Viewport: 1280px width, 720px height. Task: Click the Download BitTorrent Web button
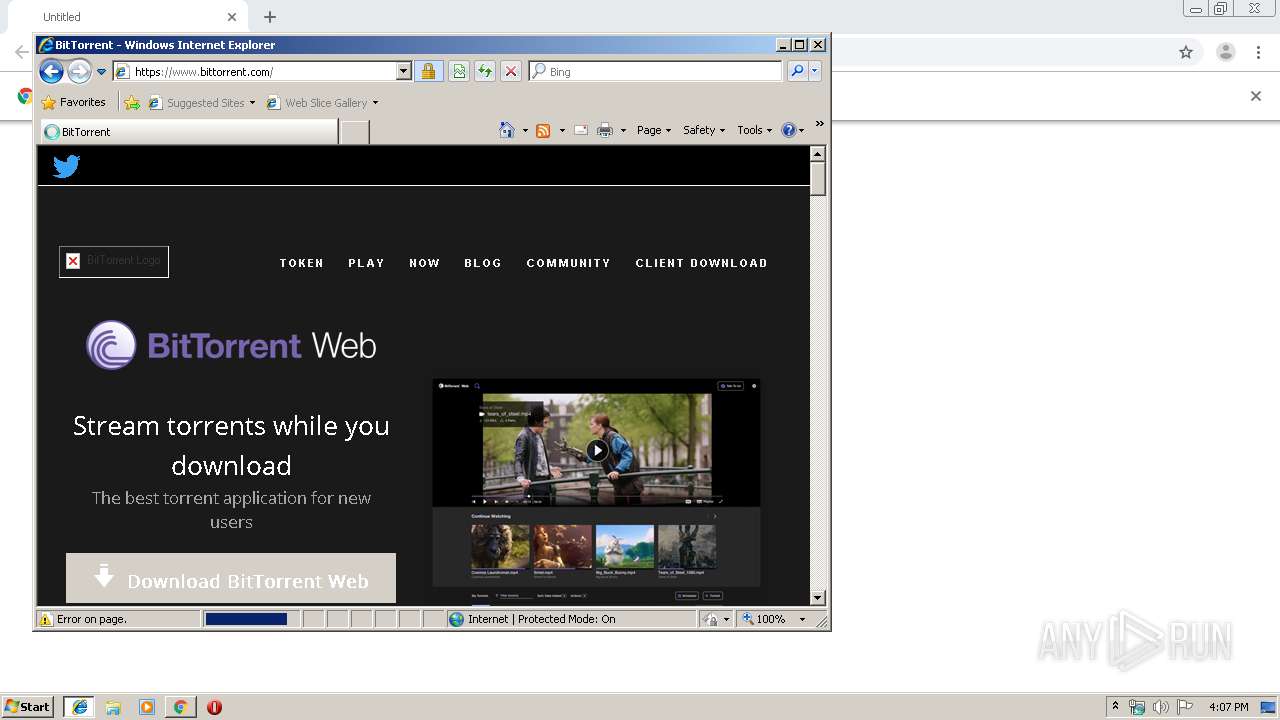coord(231,579)
